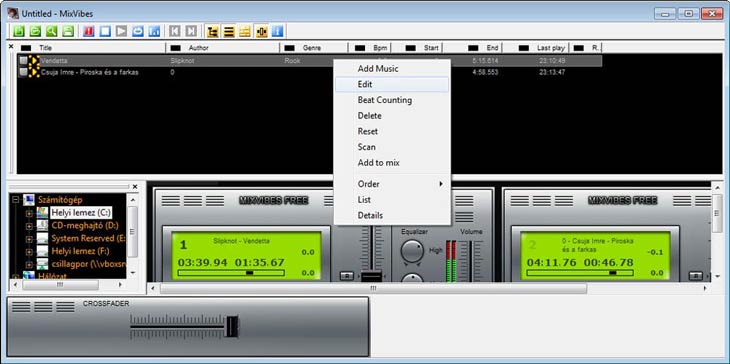The height and width of the screenshot is (364, 730).
Task: Choose Delete in the context menu
Action: [x=392, y=115]
